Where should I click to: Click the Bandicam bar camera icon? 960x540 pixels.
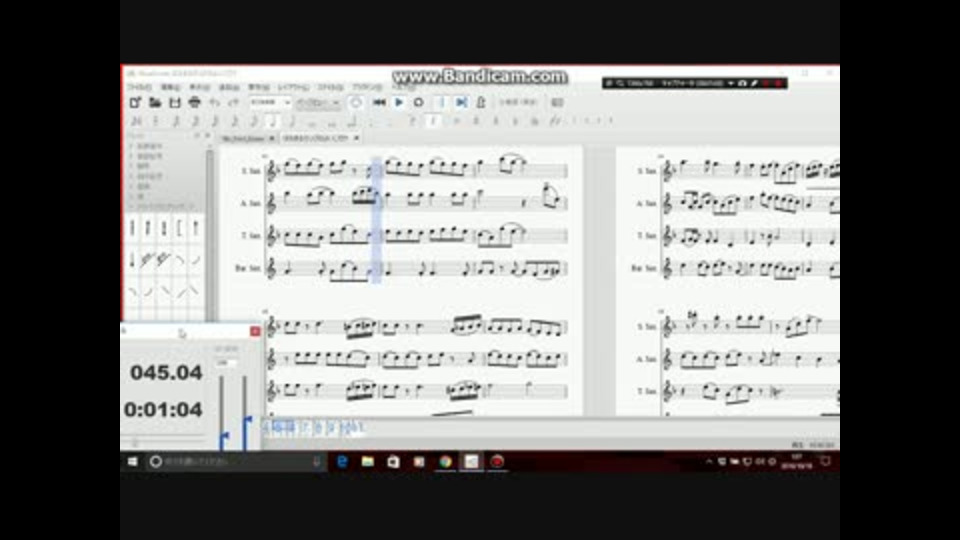[x=742, y=83]
